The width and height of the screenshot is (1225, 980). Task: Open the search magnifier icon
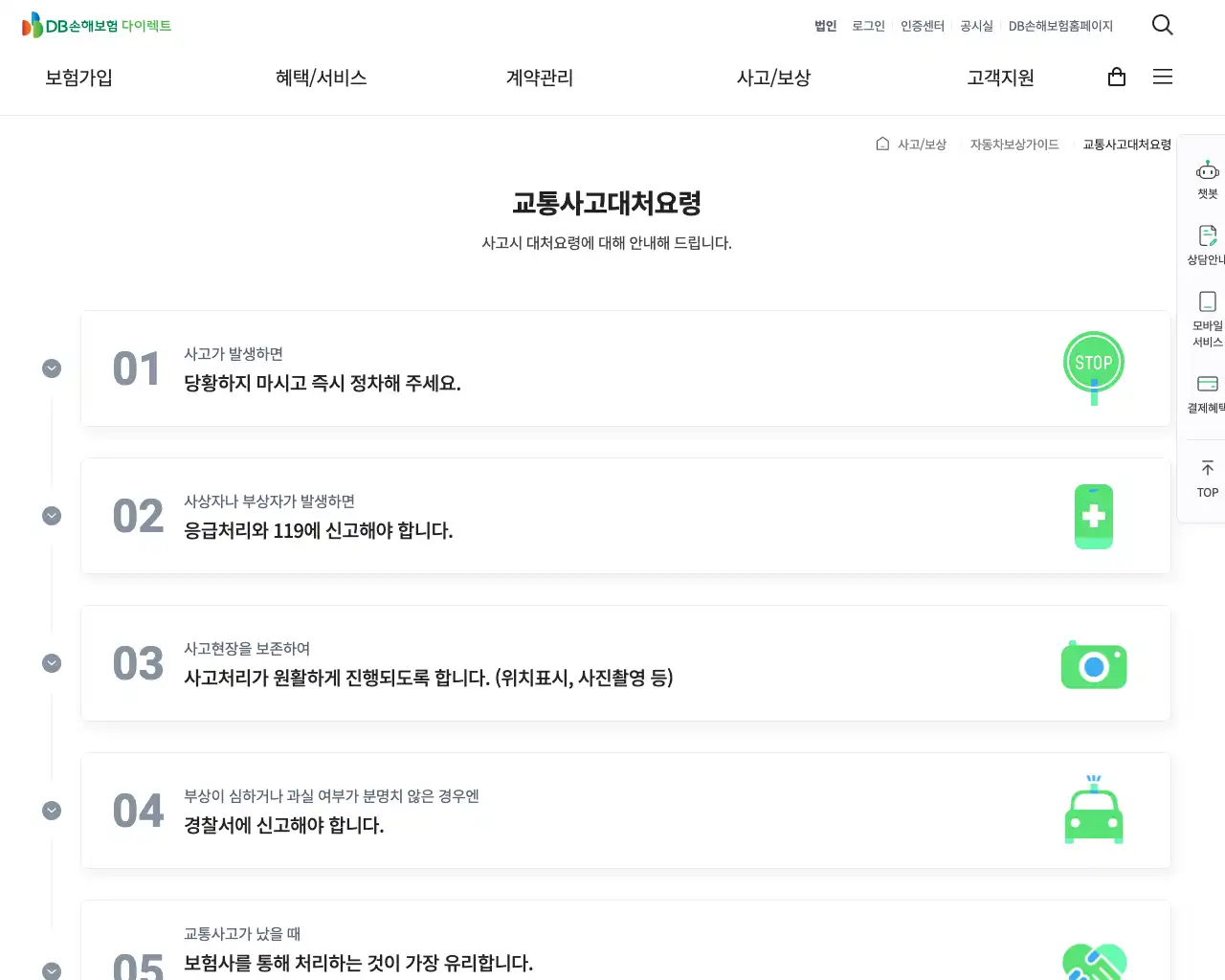[x=1162, y=25]
